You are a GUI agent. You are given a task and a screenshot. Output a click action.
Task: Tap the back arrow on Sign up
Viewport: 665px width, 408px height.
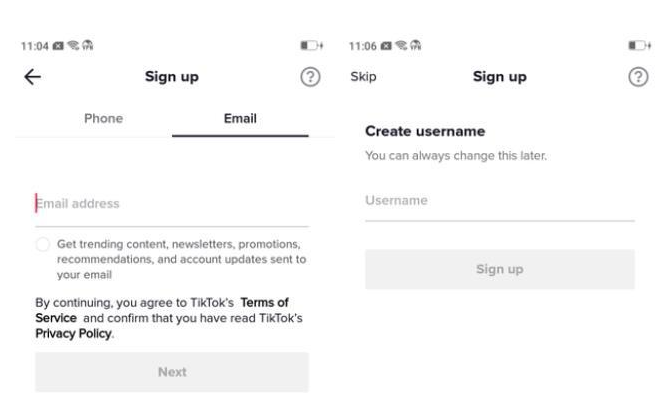click(32, 78)
